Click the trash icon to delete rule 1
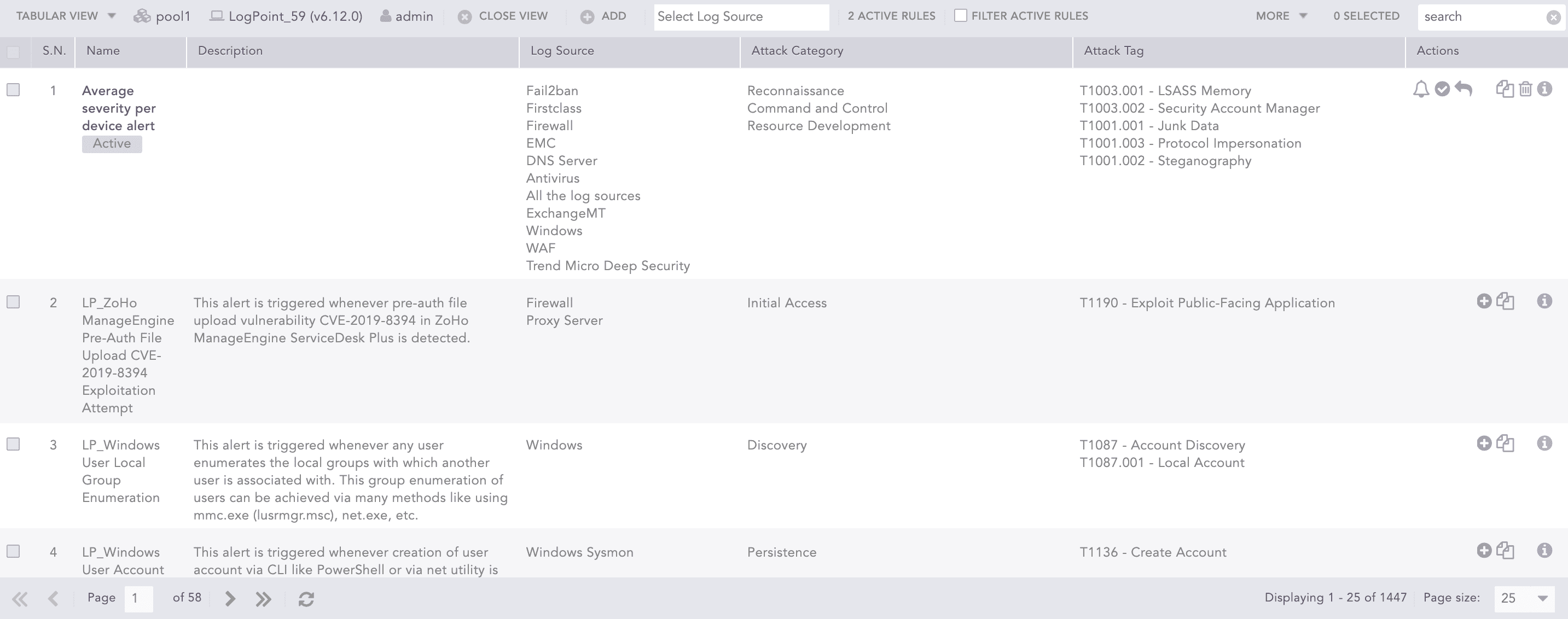 pos(1525,90)
